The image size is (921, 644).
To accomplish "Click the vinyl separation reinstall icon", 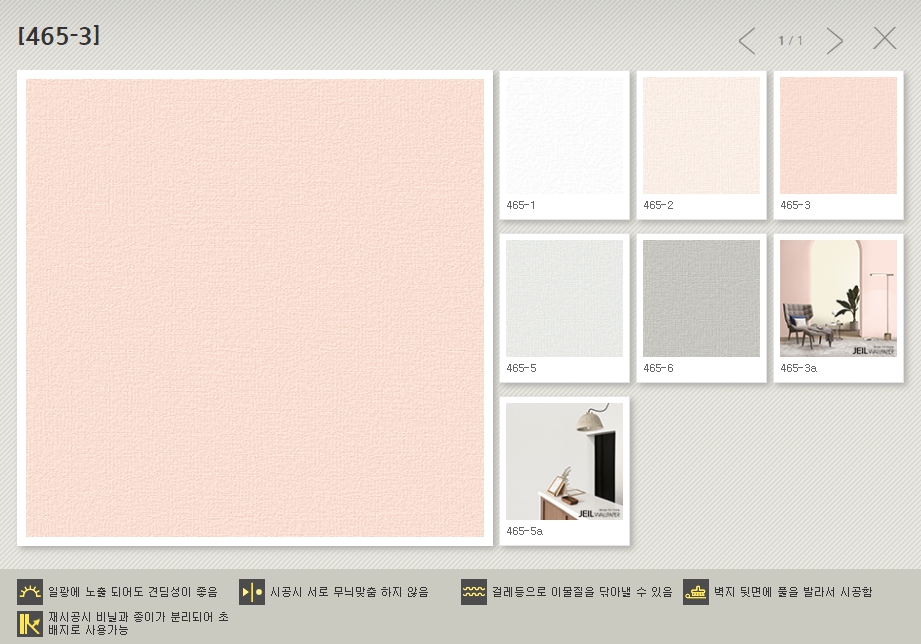I will click(30, 623).
